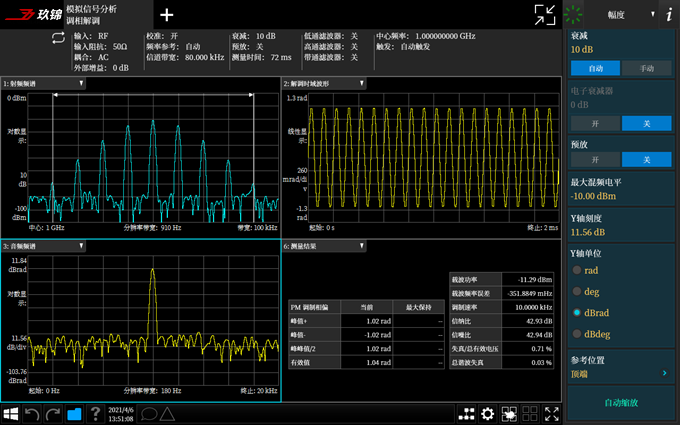Turn preamp 预放 关
680x425 pixels.
[647, 160]
